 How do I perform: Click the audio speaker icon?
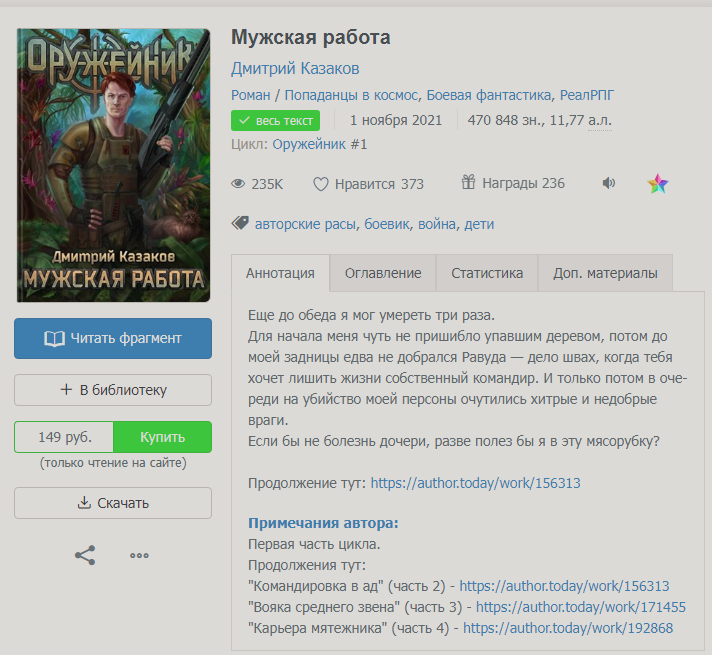tap(608, 184)
